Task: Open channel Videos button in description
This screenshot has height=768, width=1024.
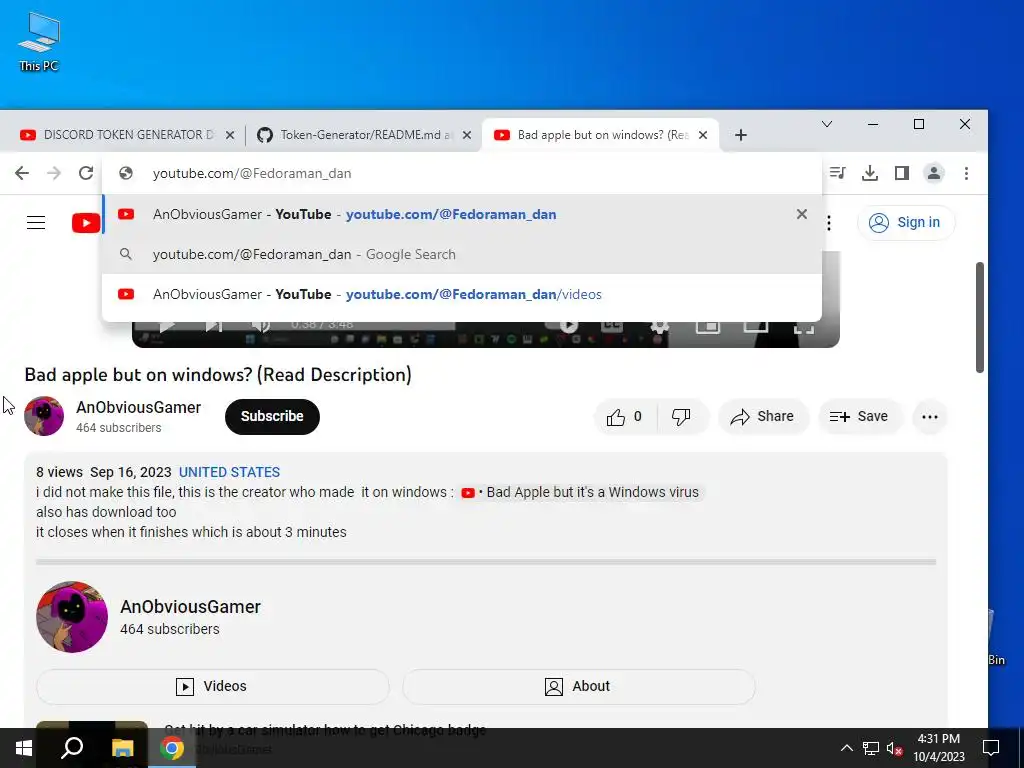Action: coord(213,686)
